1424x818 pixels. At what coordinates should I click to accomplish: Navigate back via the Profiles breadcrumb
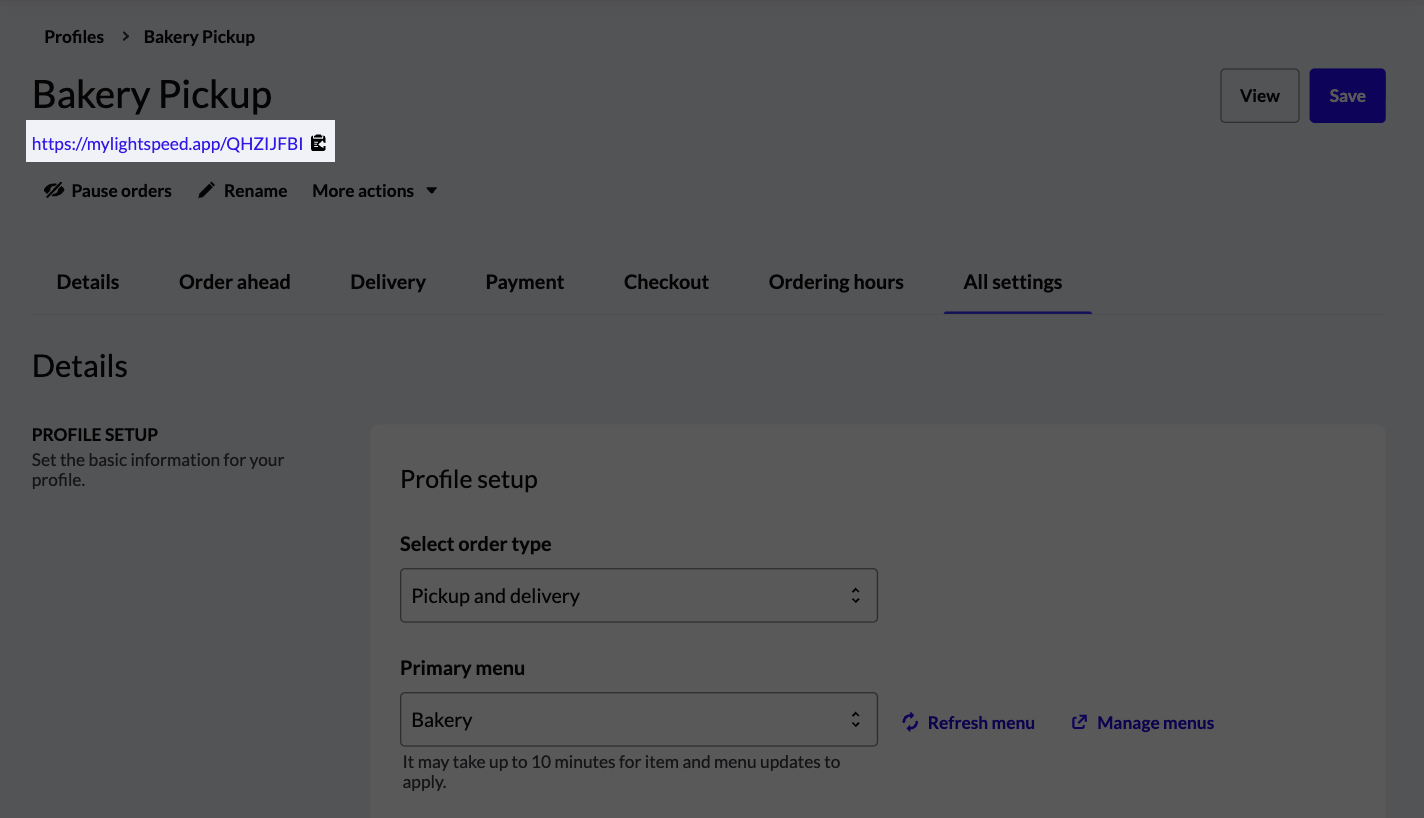[x=73, y=36]
